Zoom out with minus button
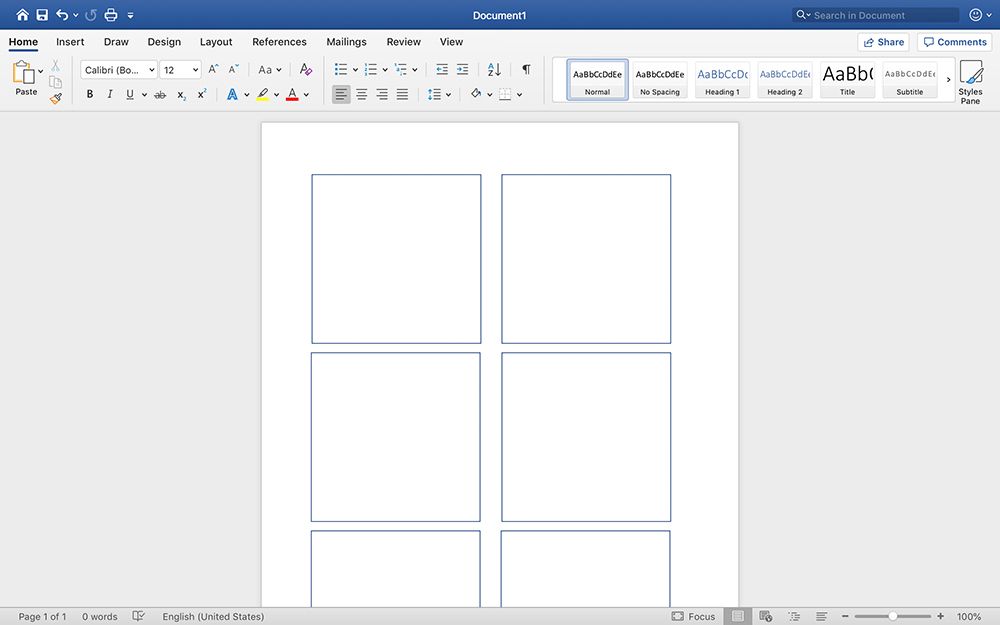The width and height of the screenshot is (1000, 625). point(845,616)
